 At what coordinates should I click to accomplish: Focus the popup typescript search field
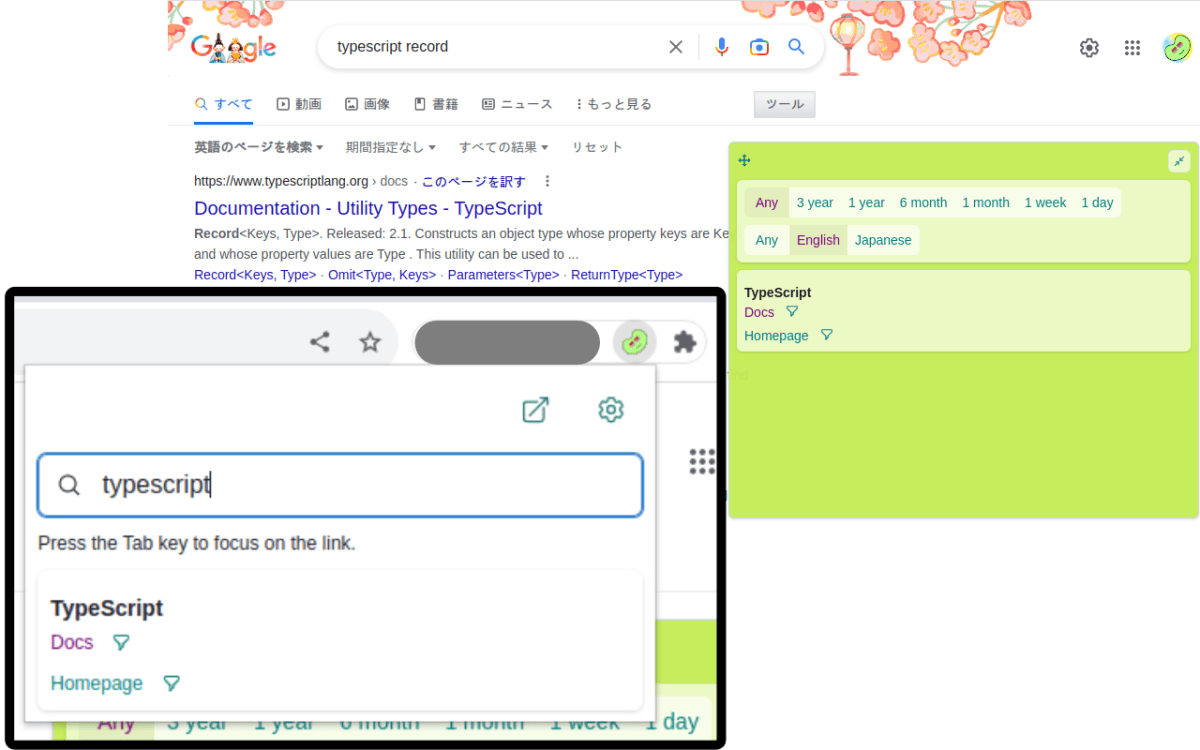tap(340, 485)
